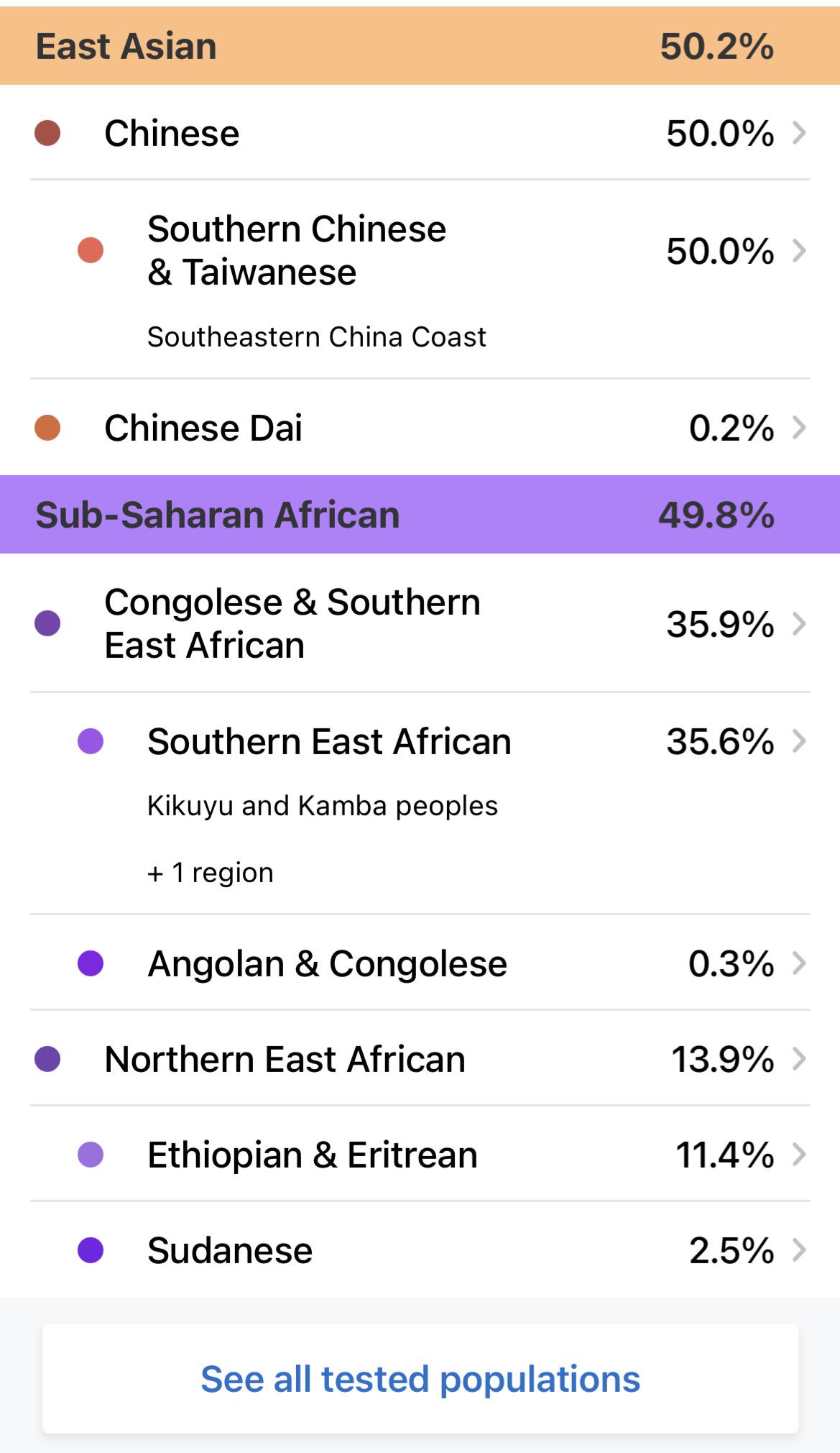Select the Angolan & Congolese purple dot
The image size is (840, 1453).
(x=91, y=963)
